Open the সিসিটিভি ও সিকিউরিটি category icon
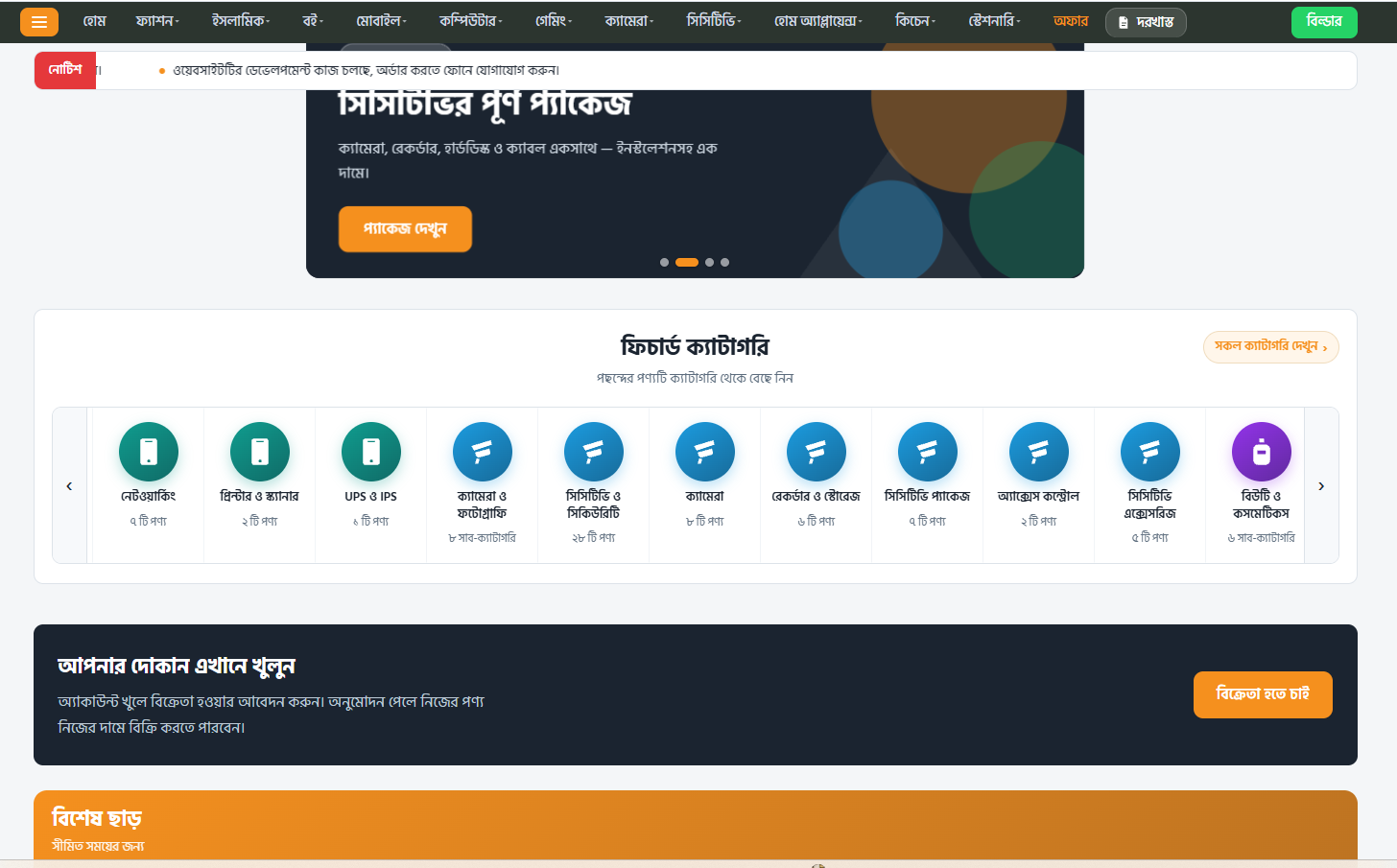The image size is (1397, 868). [x=594, y=452]
